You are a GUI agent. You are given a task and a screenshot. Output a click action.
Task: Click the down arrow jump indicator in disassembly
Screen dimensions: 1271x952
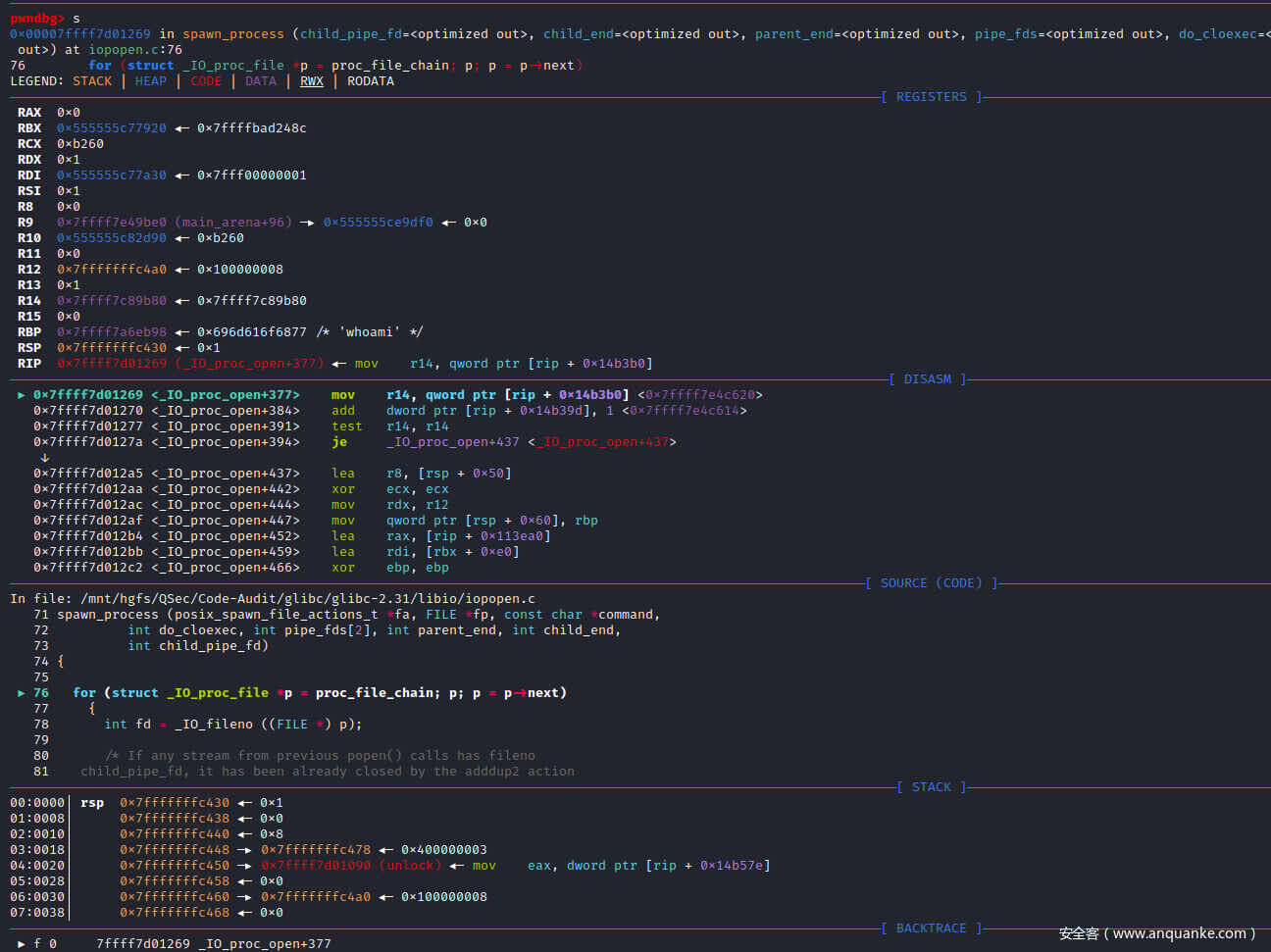pyautogui.click(x=44, y=458)
